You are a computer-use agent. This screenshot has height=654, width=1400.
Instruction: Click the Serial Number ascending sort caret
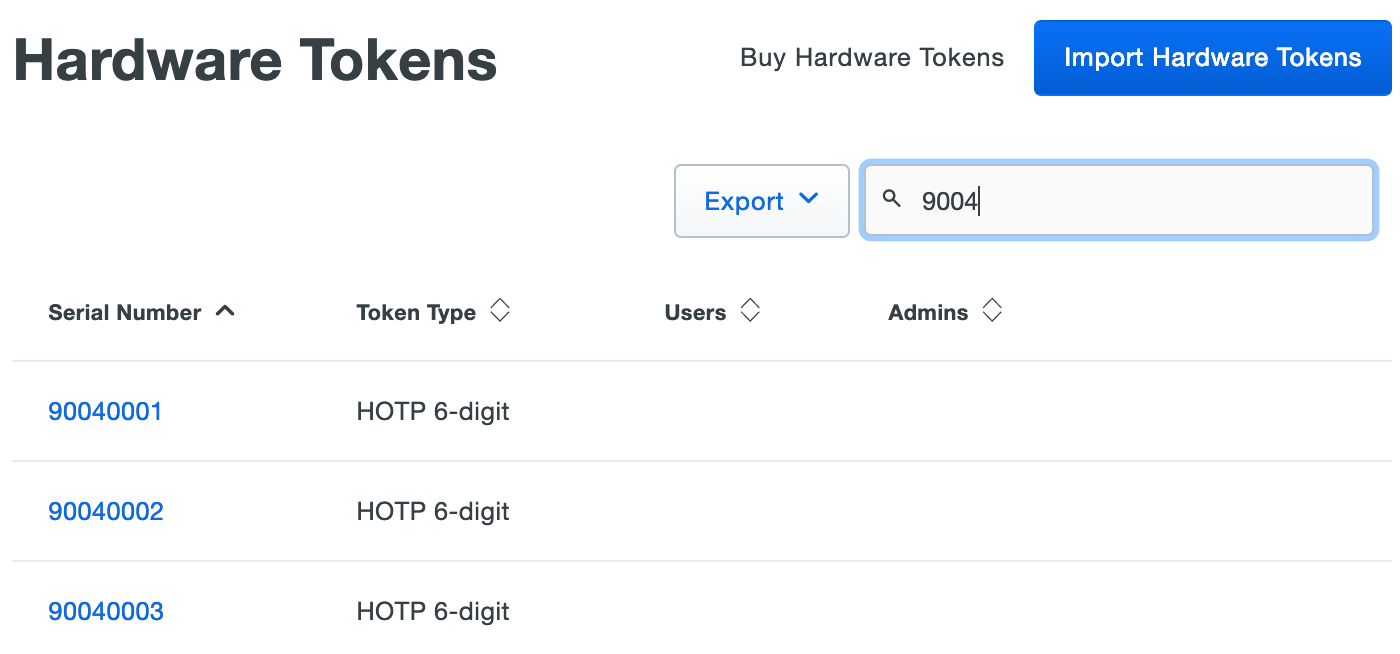(227, 310)
